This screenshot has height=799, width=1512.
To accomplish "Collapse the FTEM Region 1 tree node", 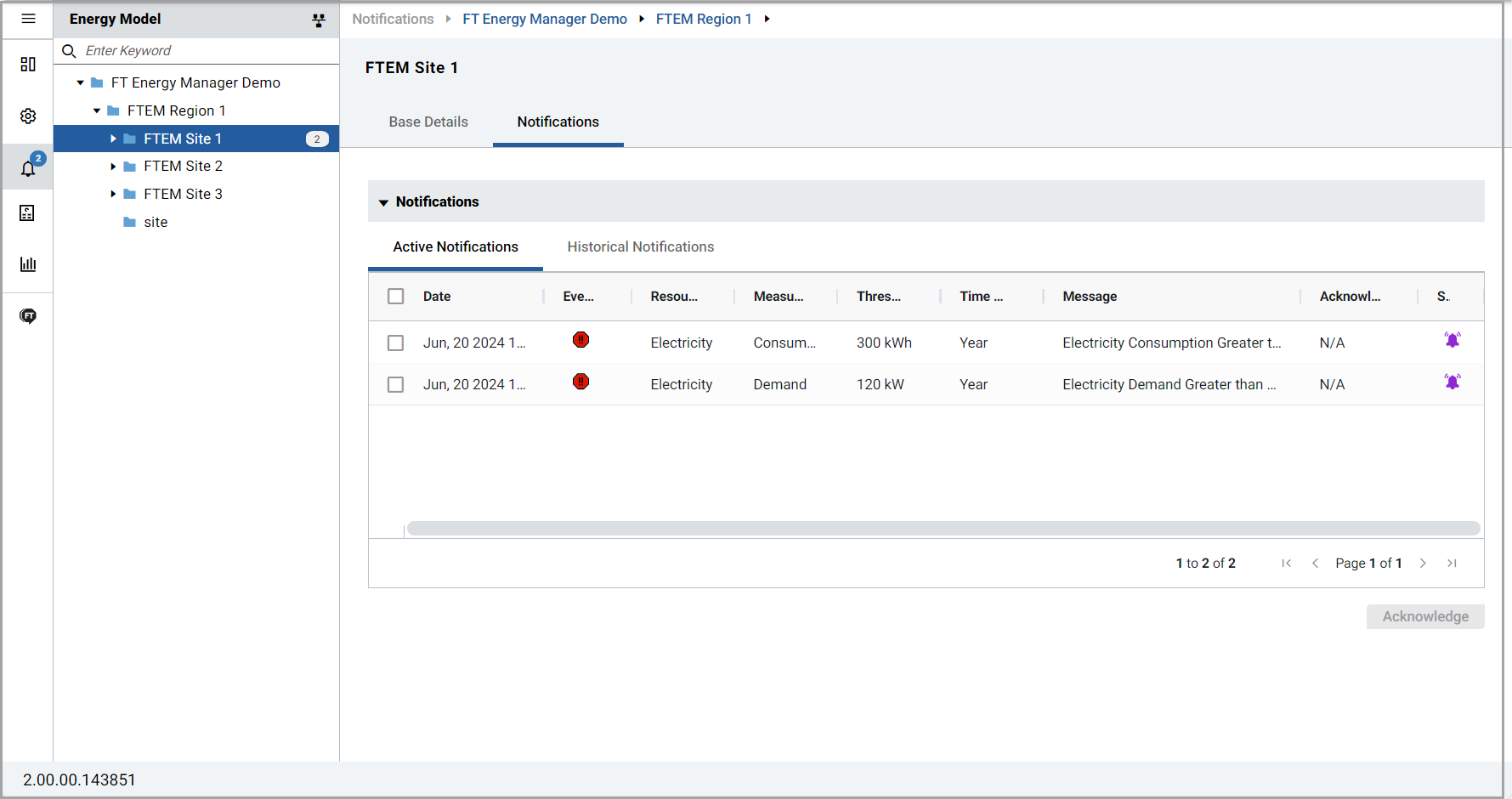I will click(97, 110).
